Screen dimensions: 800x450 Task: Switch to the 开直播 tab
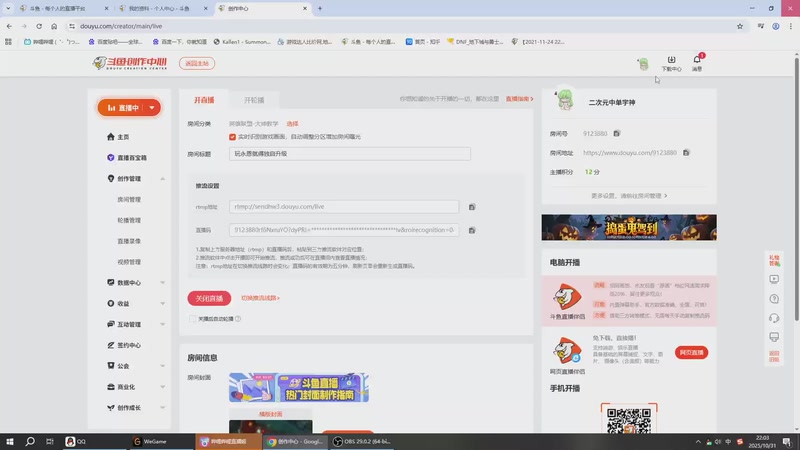(204, 100)
